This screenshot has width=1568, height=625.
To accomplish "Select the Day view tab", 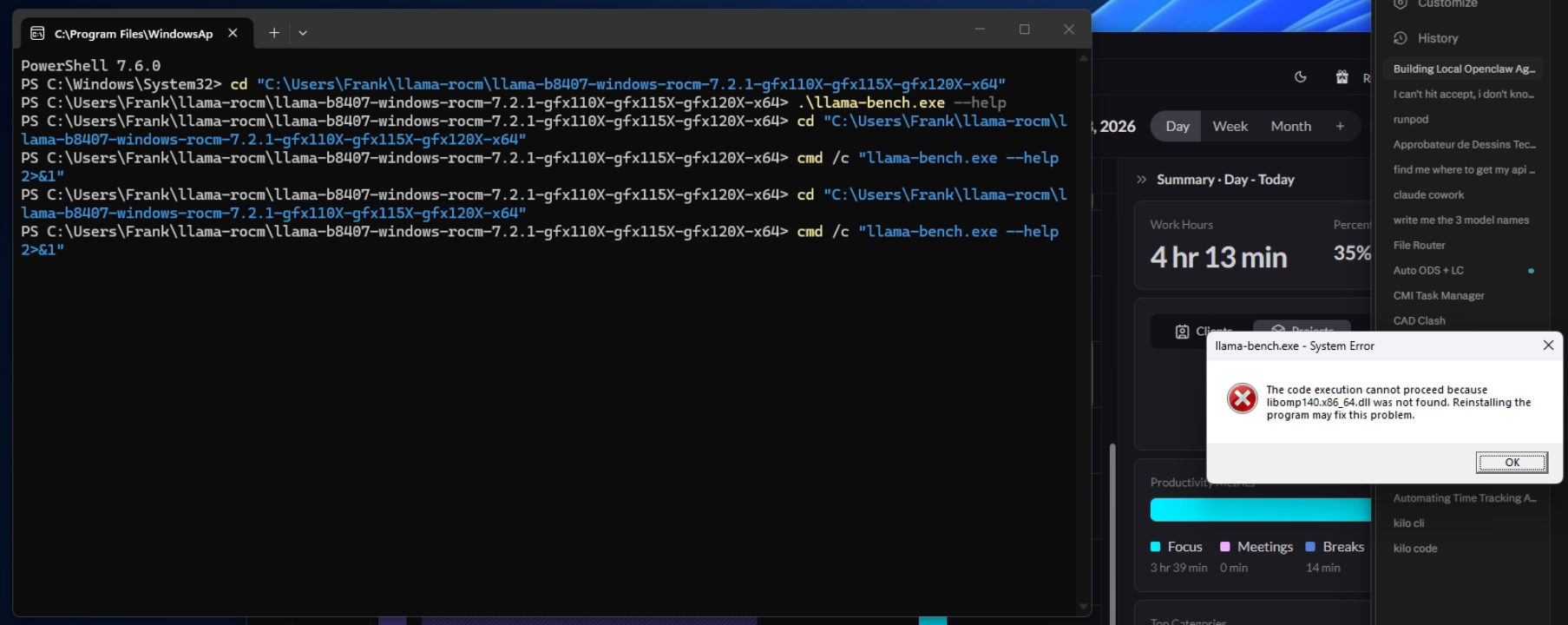I will point(1177,126).
